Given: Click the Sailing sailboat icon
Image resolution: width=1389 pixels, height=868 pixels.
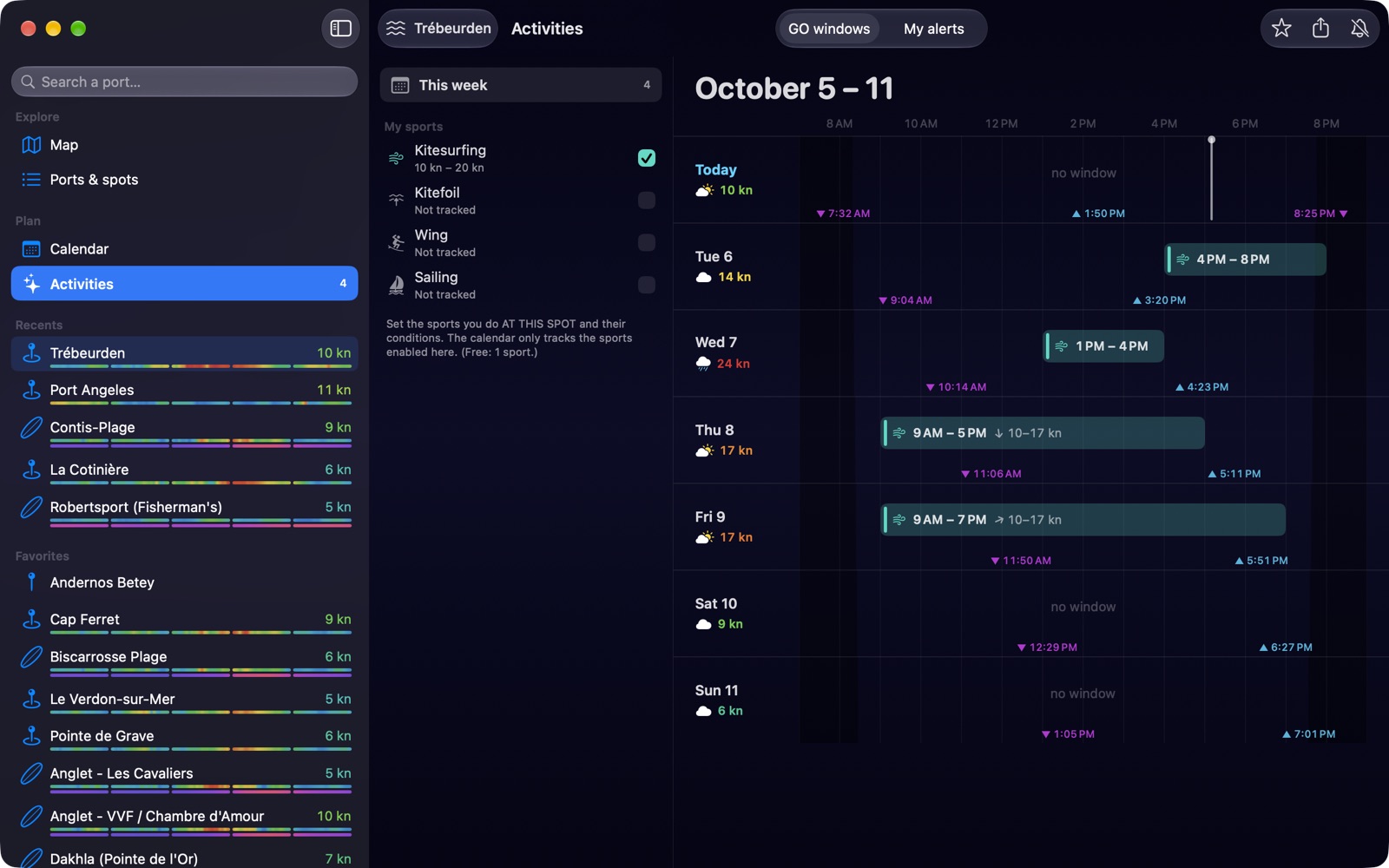Looking at the screenshot, I should (x=396, y=285).
